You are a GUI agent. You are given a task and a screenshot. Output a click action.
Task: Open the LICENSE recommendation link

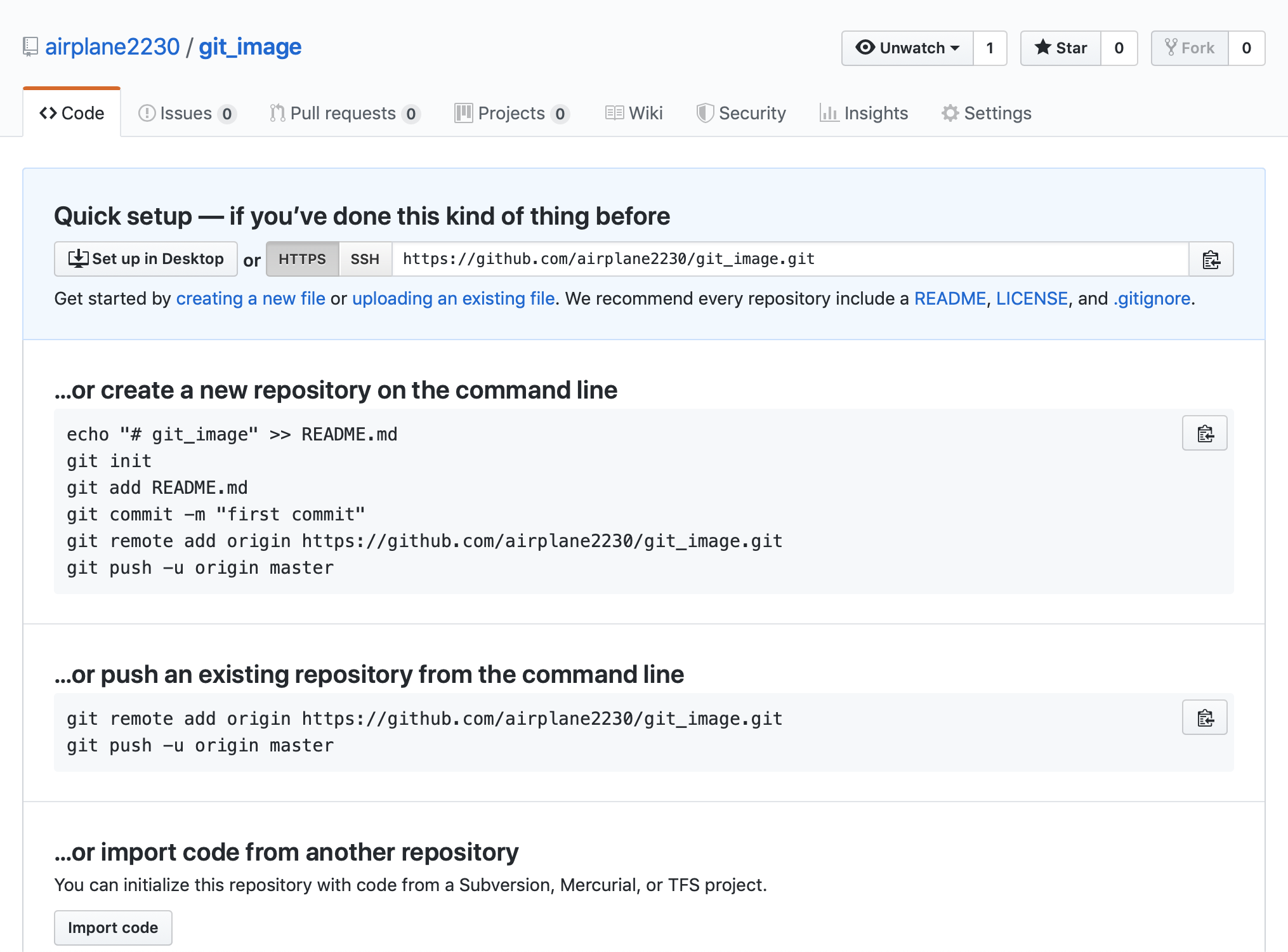click(1032, 298)
